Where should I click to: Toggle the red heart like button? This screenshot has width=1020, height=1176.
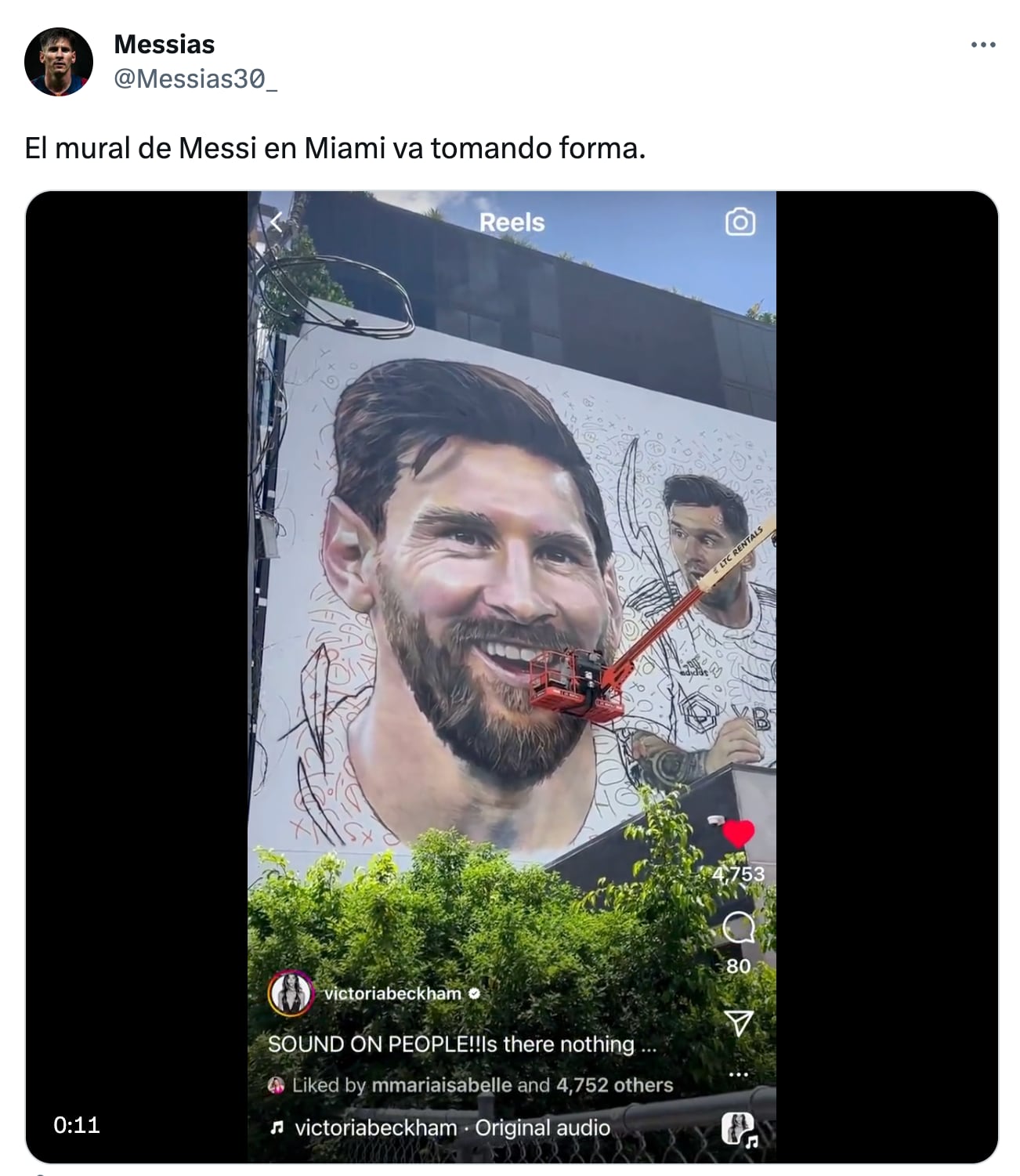click(737, 834)
